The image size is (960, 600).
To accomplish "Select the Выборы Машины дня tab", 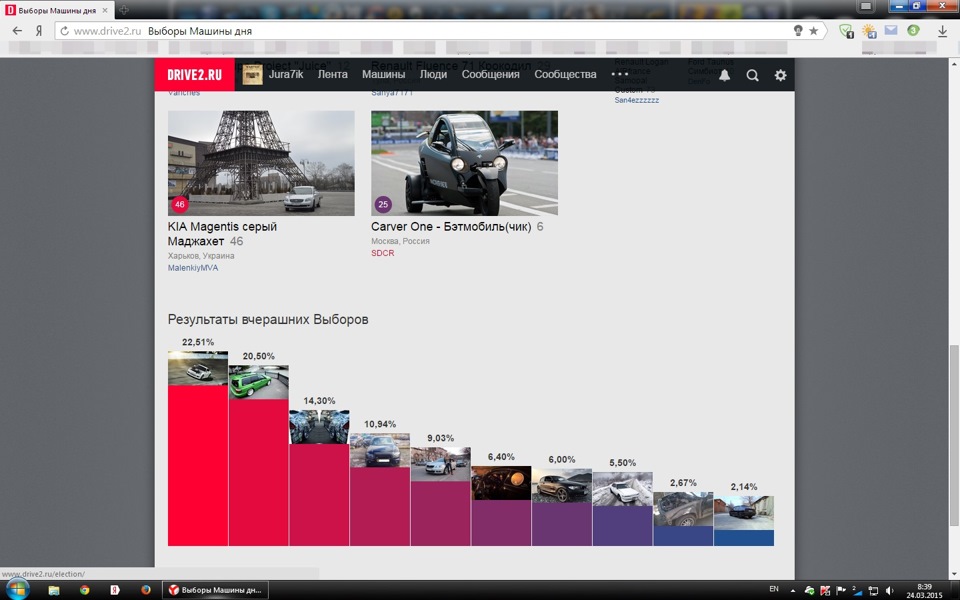I will click(57, 10).
